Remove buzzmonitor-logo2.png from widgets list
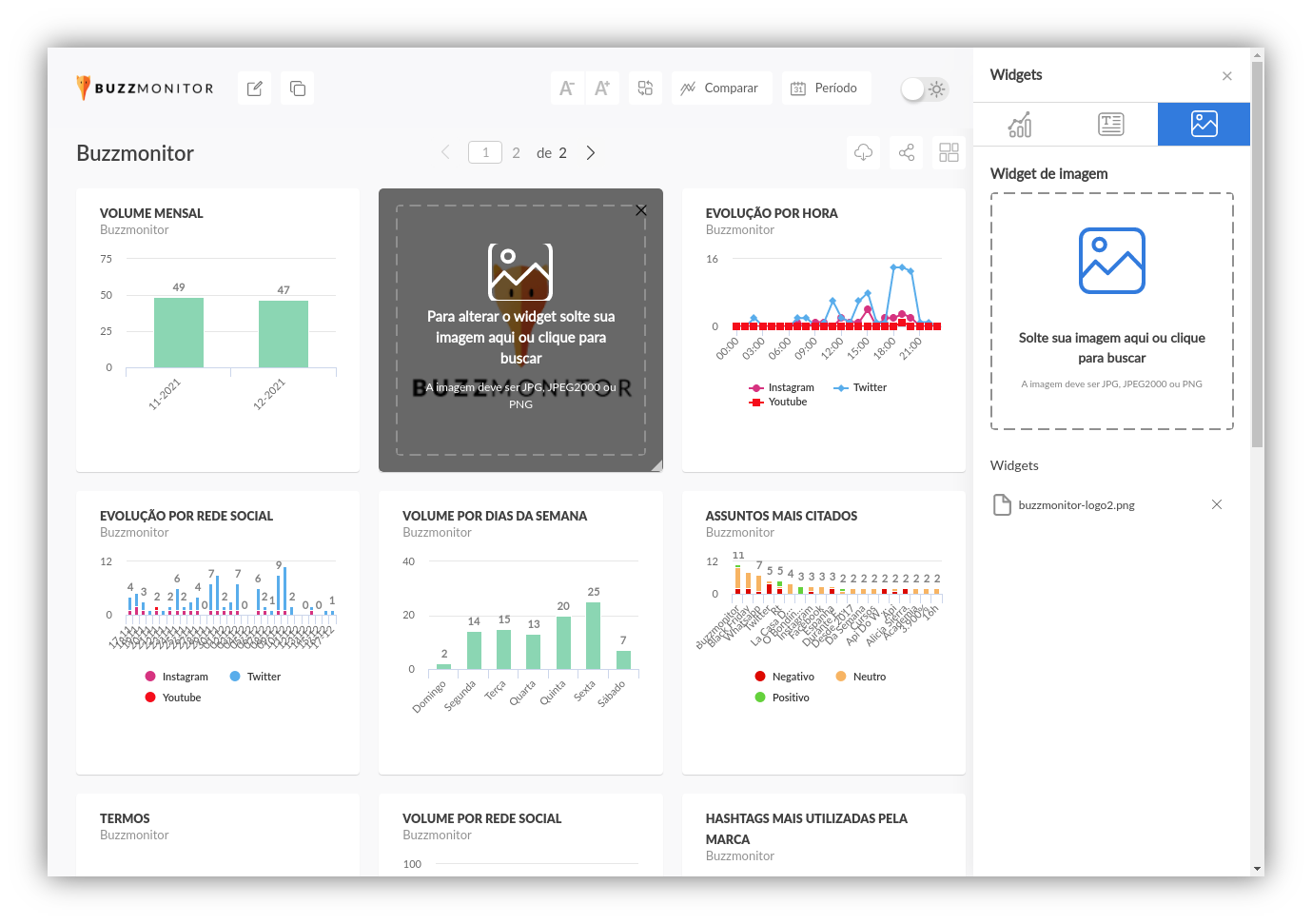The image size is (1312, 924). tap(1216, 504)
